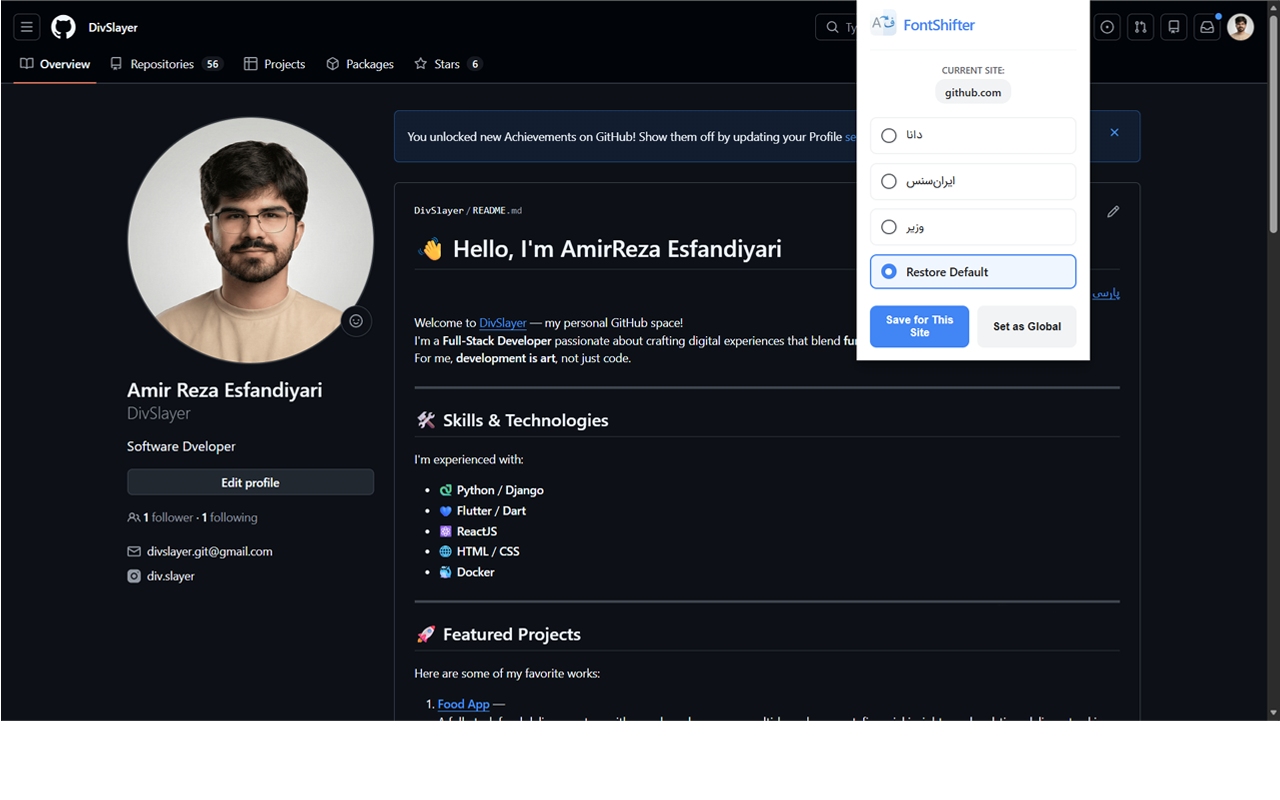Click the Instagram icon beside div.slayer

click(134, 576)
